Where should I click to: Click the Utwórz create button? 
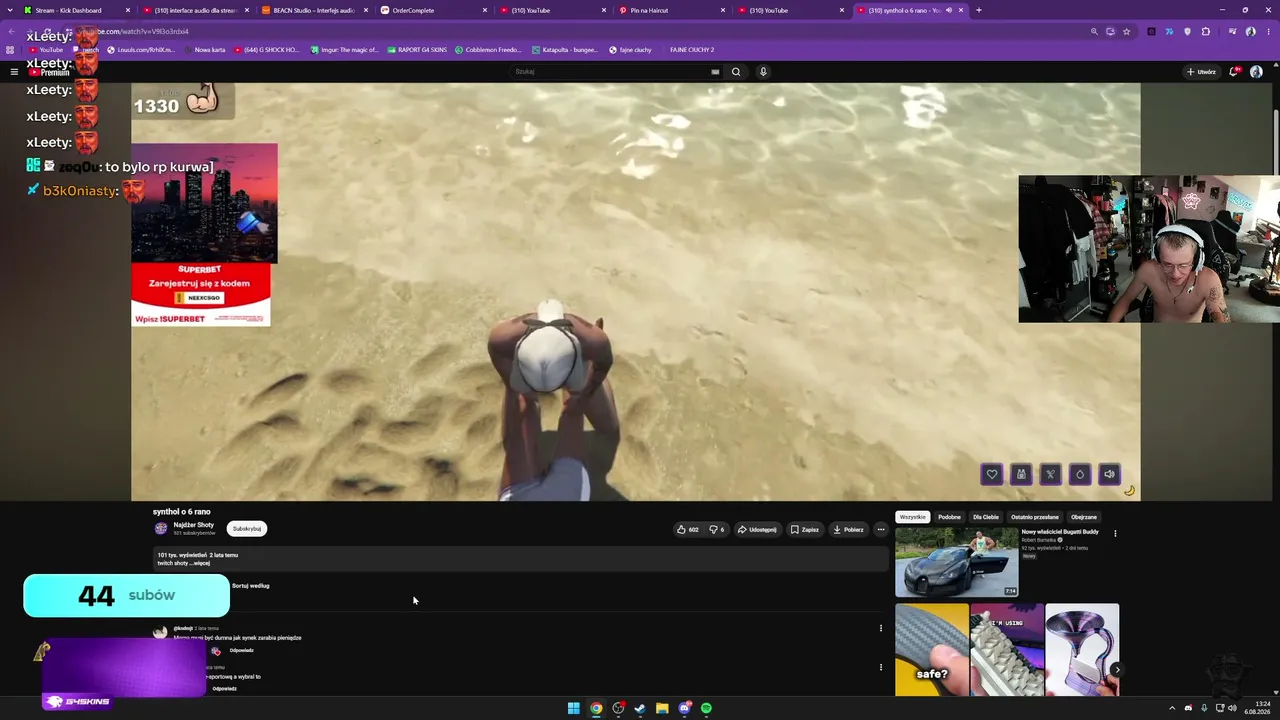(1201, 72)
